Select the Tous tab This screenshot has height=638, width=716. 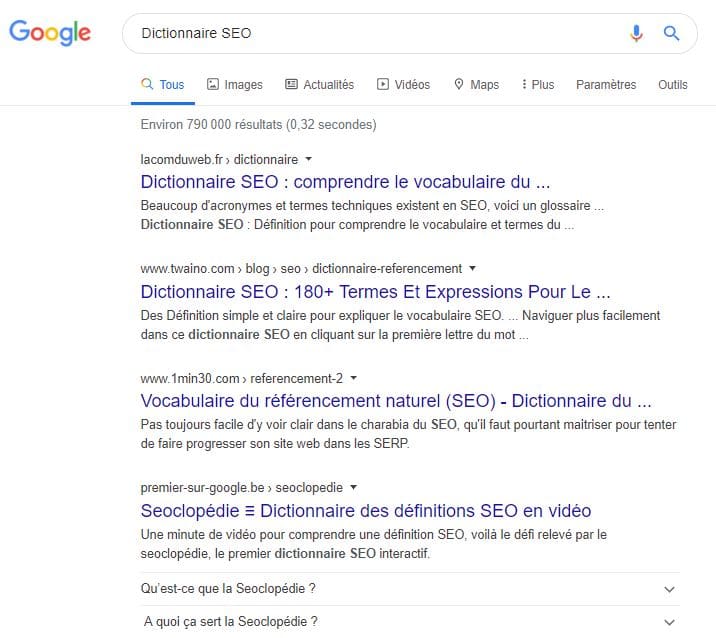point(163,84)
